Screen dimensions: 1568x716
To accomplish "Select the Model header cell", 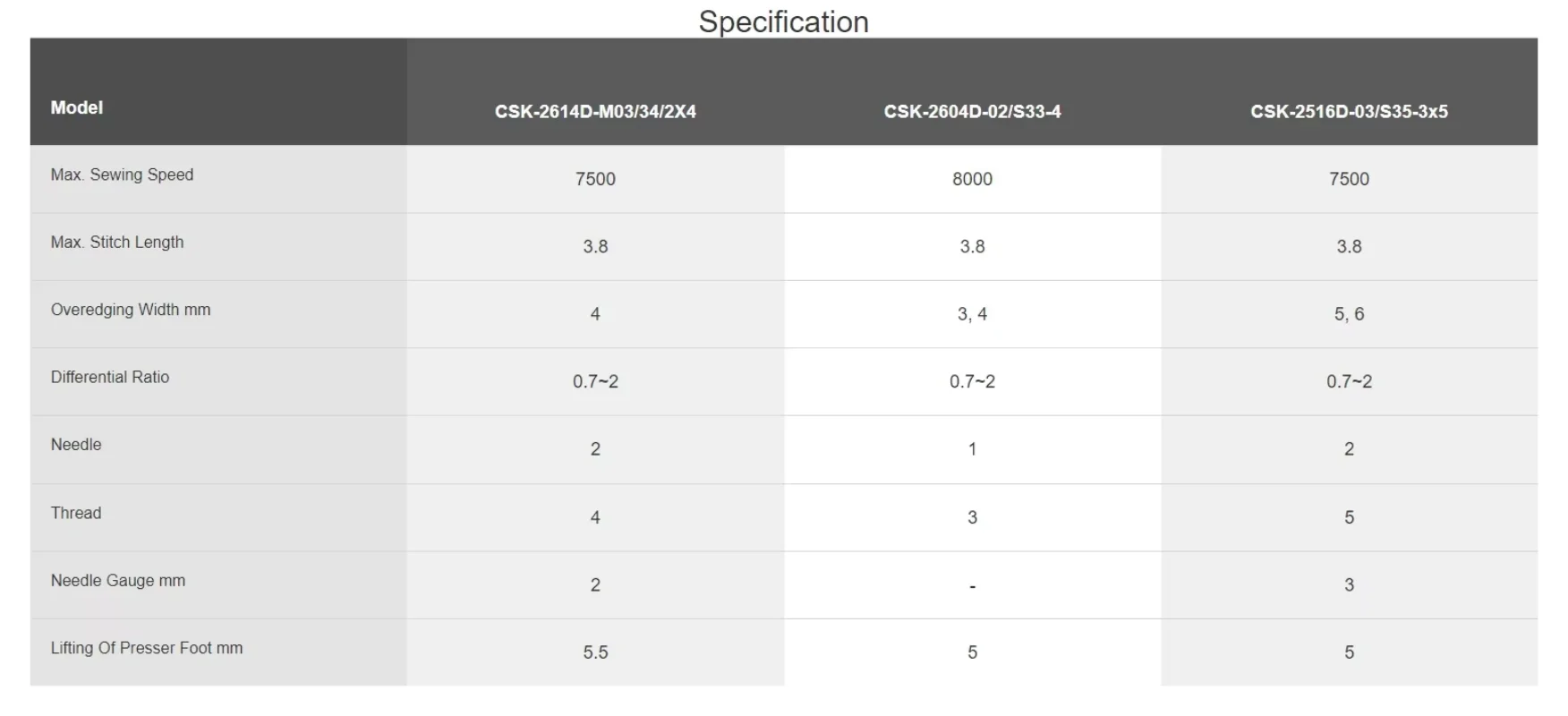I will point(218,91).
